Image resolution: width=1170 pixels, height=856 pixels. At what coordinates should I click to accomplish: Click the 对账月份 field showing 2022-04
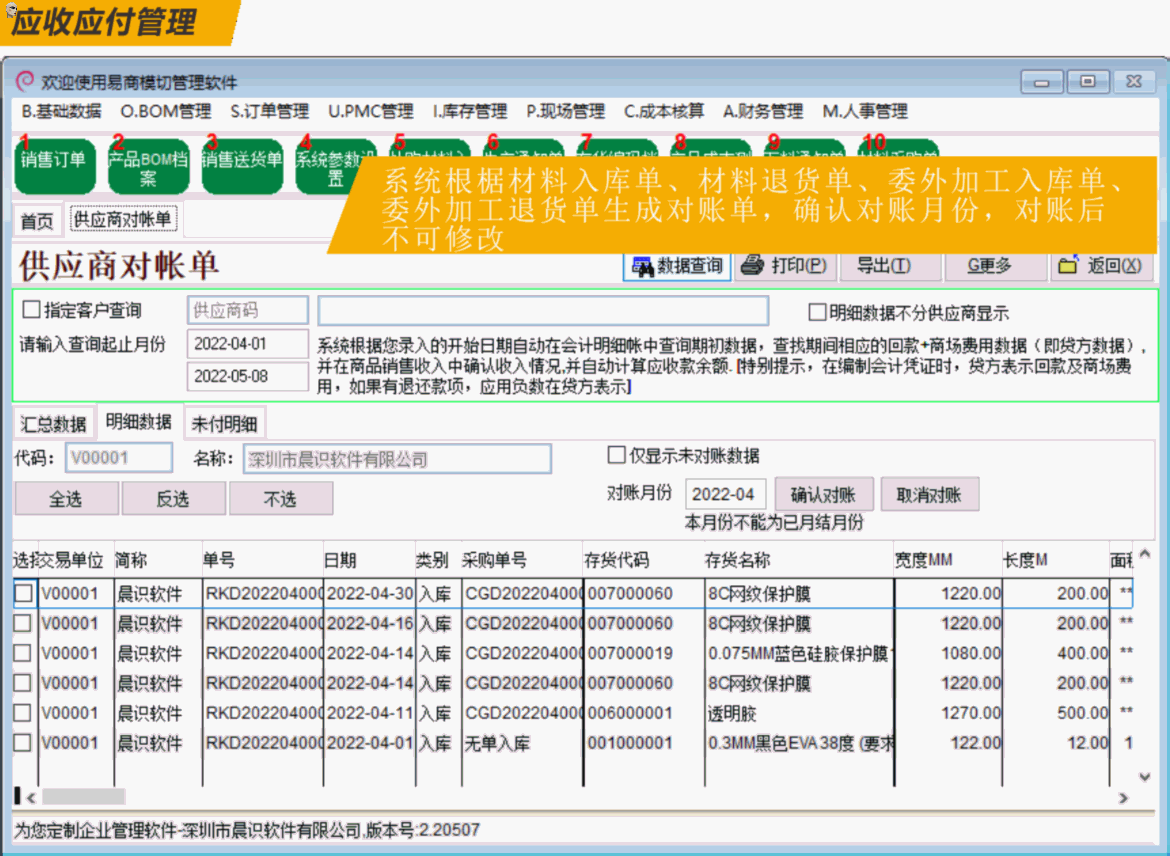725,494
